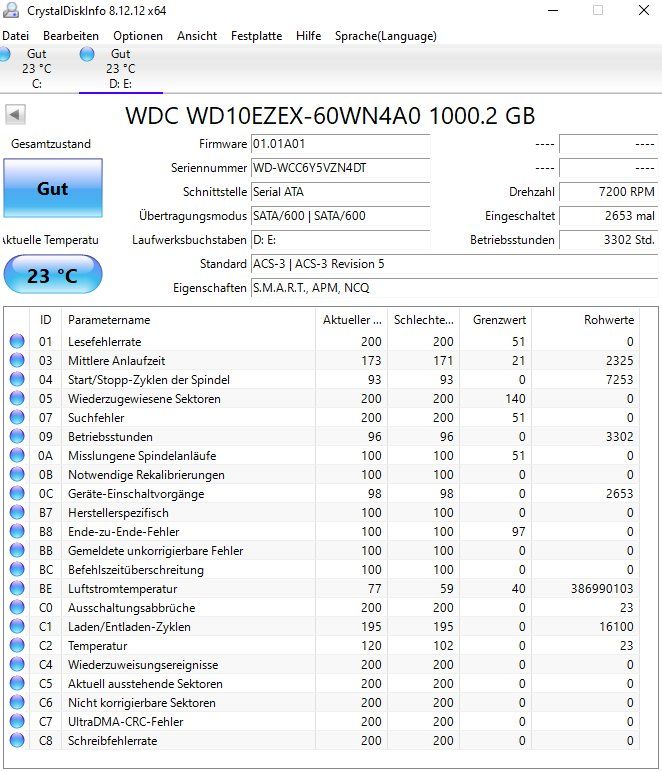Click Grenzwert 97 of Ende-zu-Ende-Fehler
This screenshot has height=772, width=662.
(x=518, y=531)
